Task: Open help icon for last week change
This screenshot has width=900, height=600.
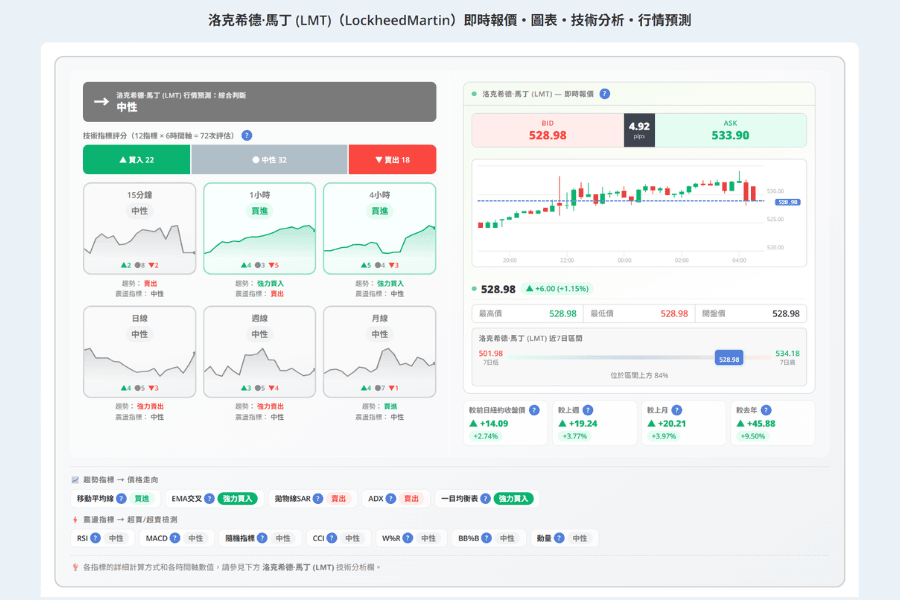Action: (x=588, y=410)
